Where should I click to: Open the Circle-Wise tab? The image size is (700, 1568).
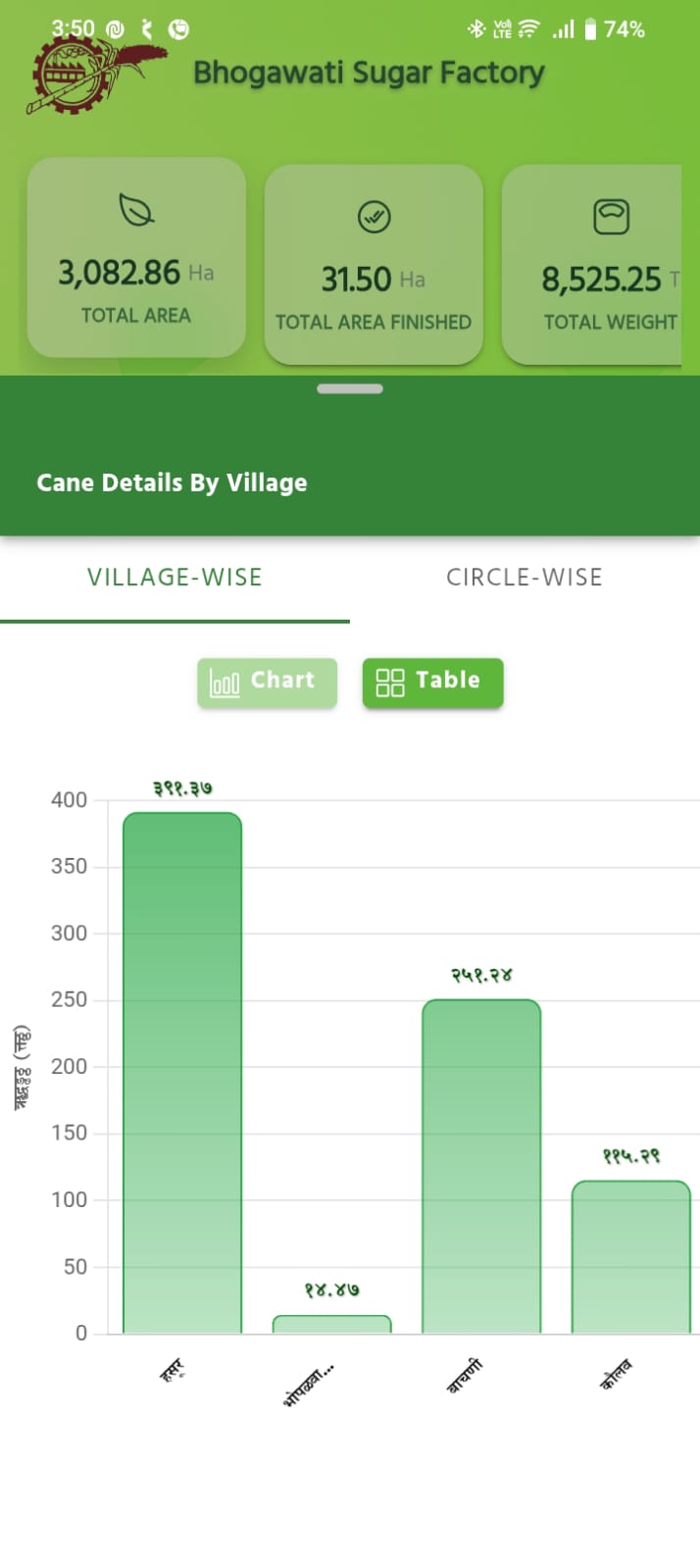pyautogui.click(x=525, y=578)
